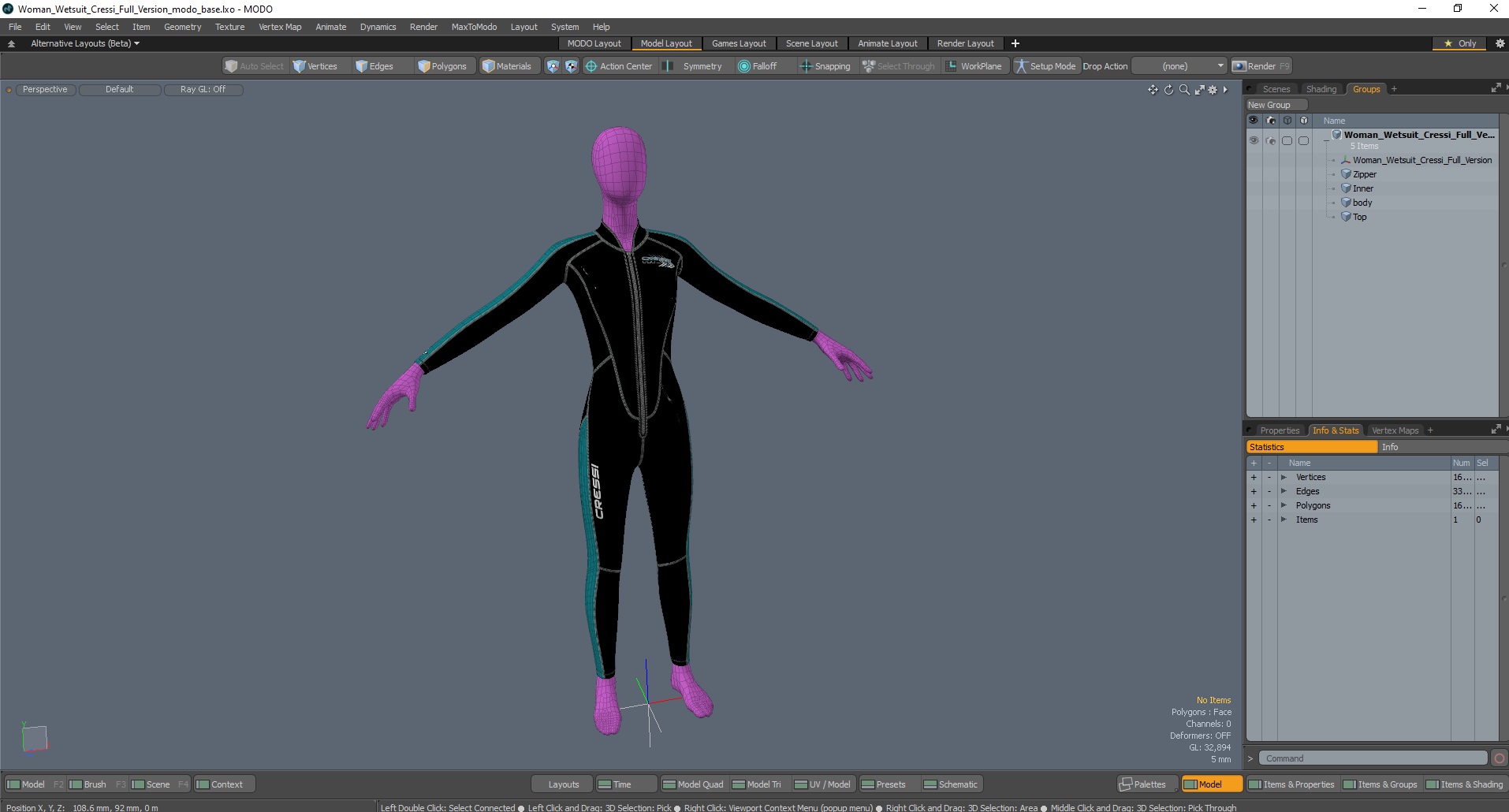Maximize the Info & Stats panel
This screenshot has height=812, width=1509.
point(1496,430)
